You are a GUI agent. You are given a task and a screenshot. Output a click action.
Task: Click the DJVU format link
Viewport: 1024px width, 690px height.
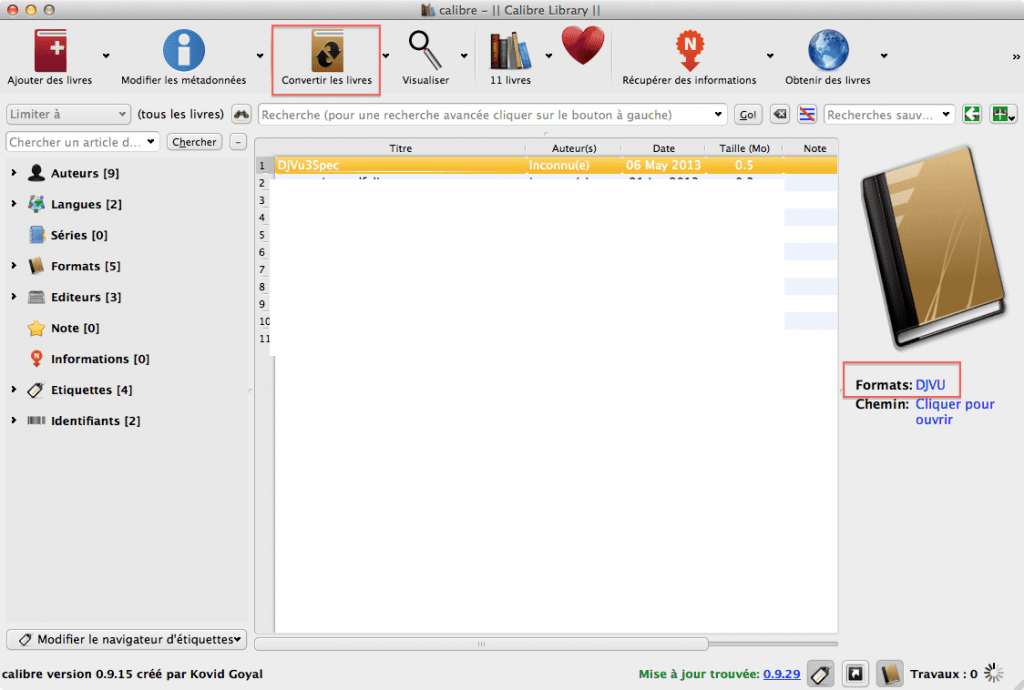(x=931, y=383)
